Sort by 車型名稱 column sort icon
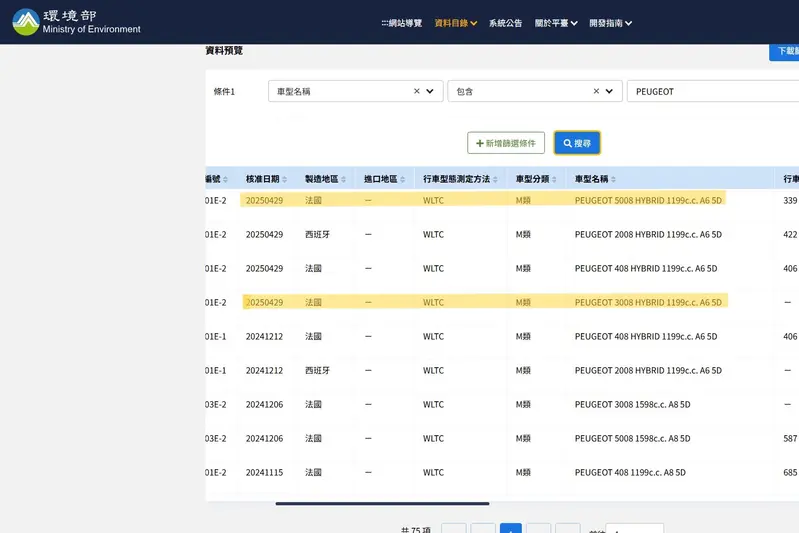 (614, 179)
